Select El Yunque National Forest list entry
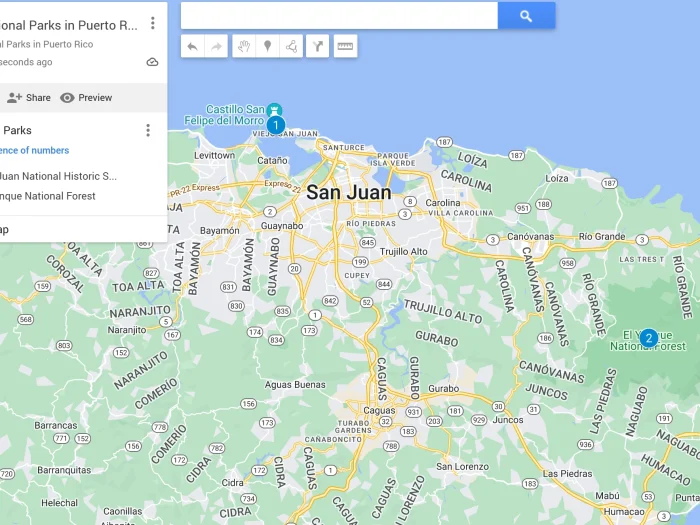 click(x=47, y=196)
